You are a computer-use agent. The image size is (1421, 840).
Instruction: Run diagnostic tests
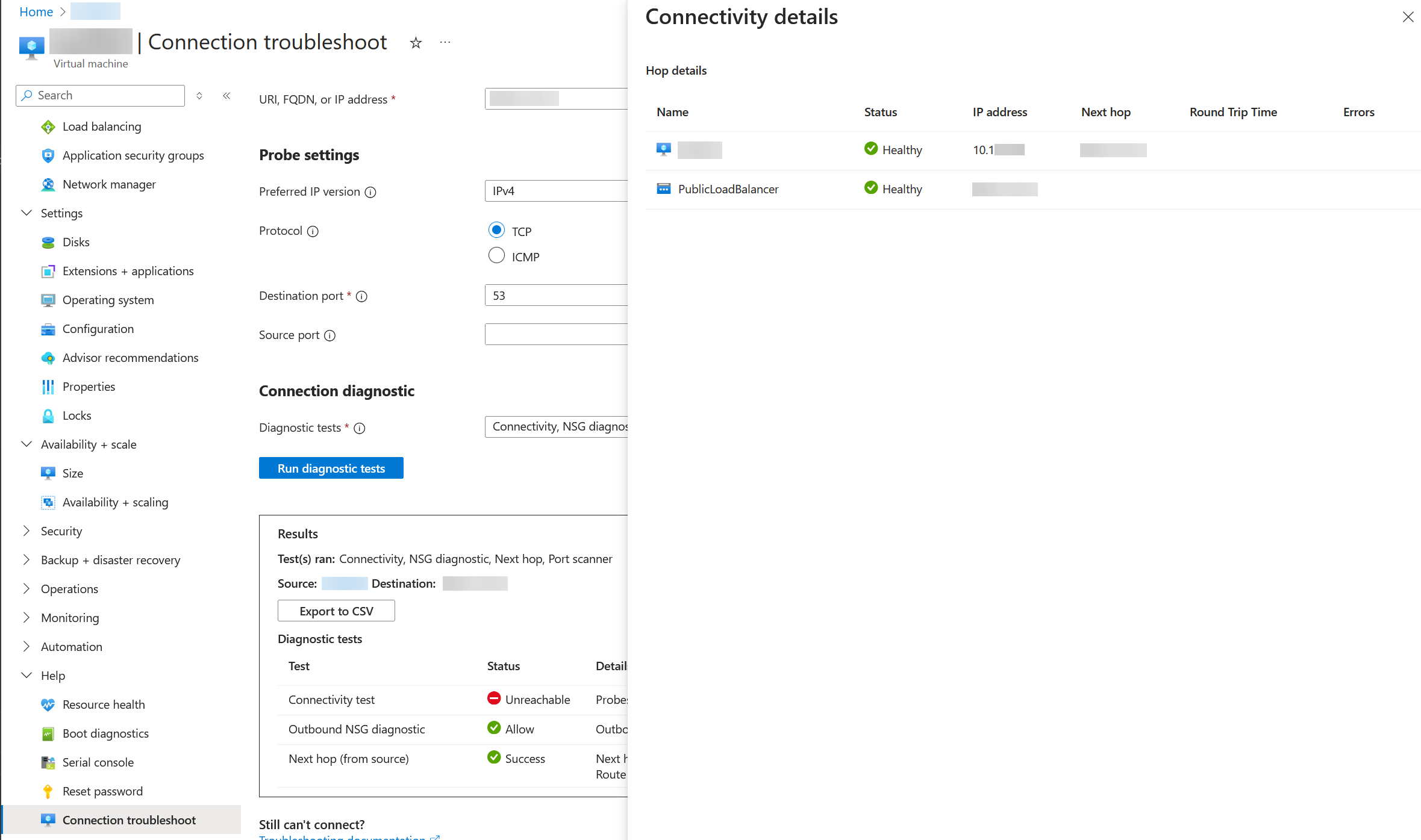(x=331, y=468)
